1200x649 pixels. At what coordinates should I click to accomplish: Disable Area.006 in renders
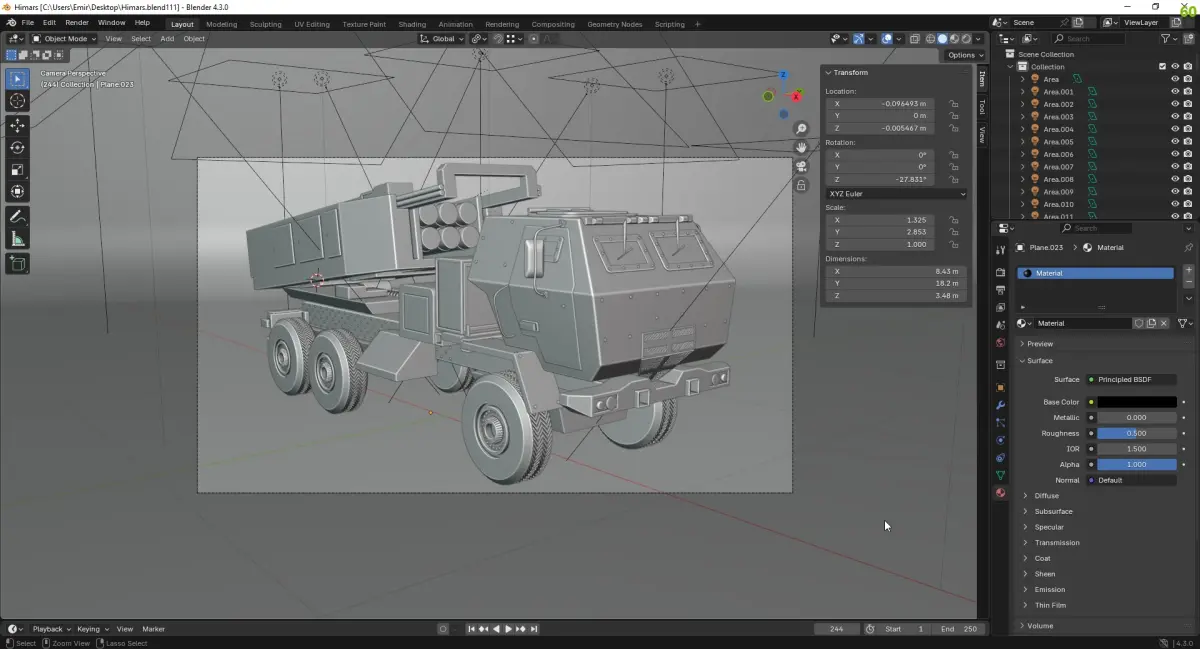[x=1187, y=154]
